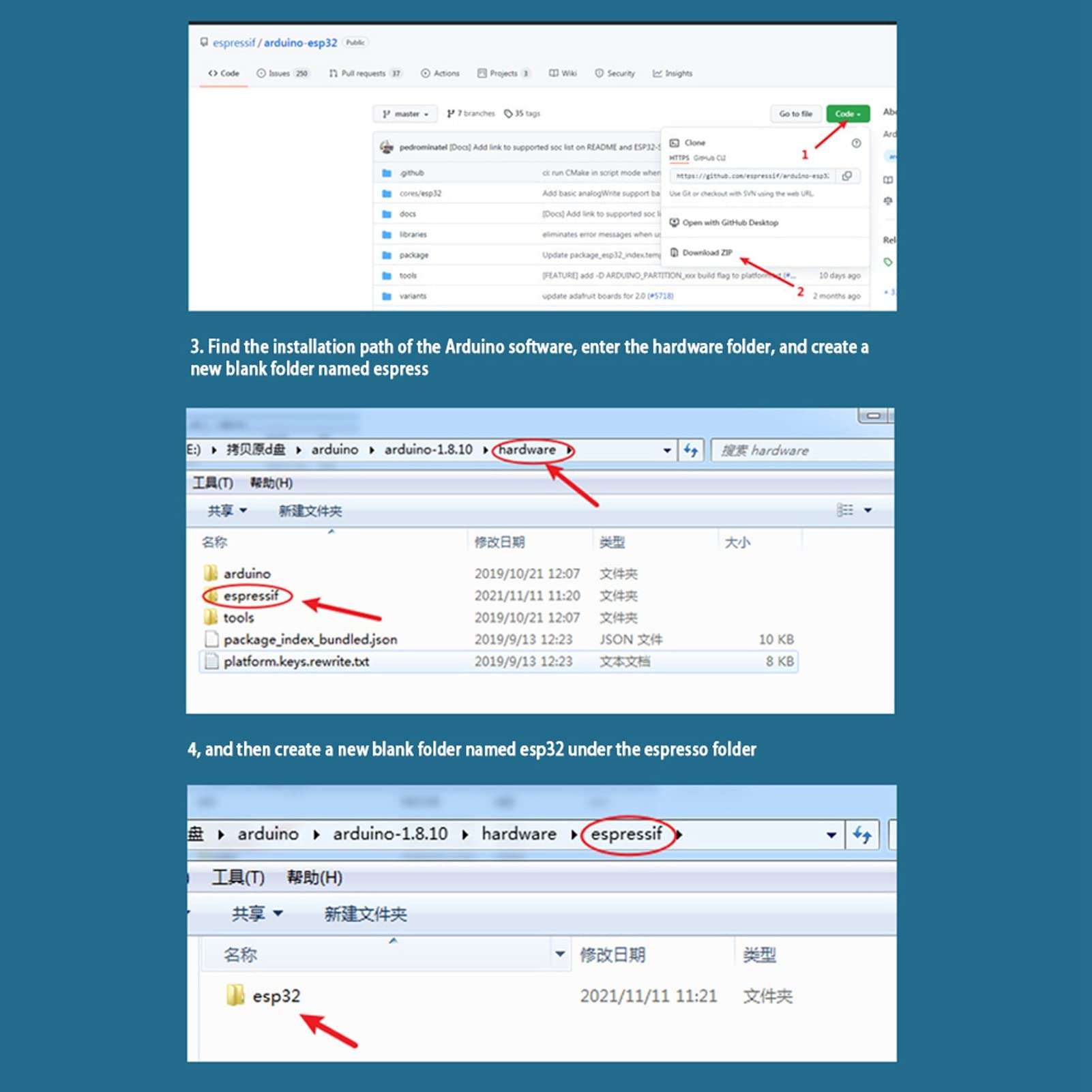Click 新建文件夹 in espressif window
Image resolution: width=1092 pixels, height=1092 pixels.
pos(365,914)
